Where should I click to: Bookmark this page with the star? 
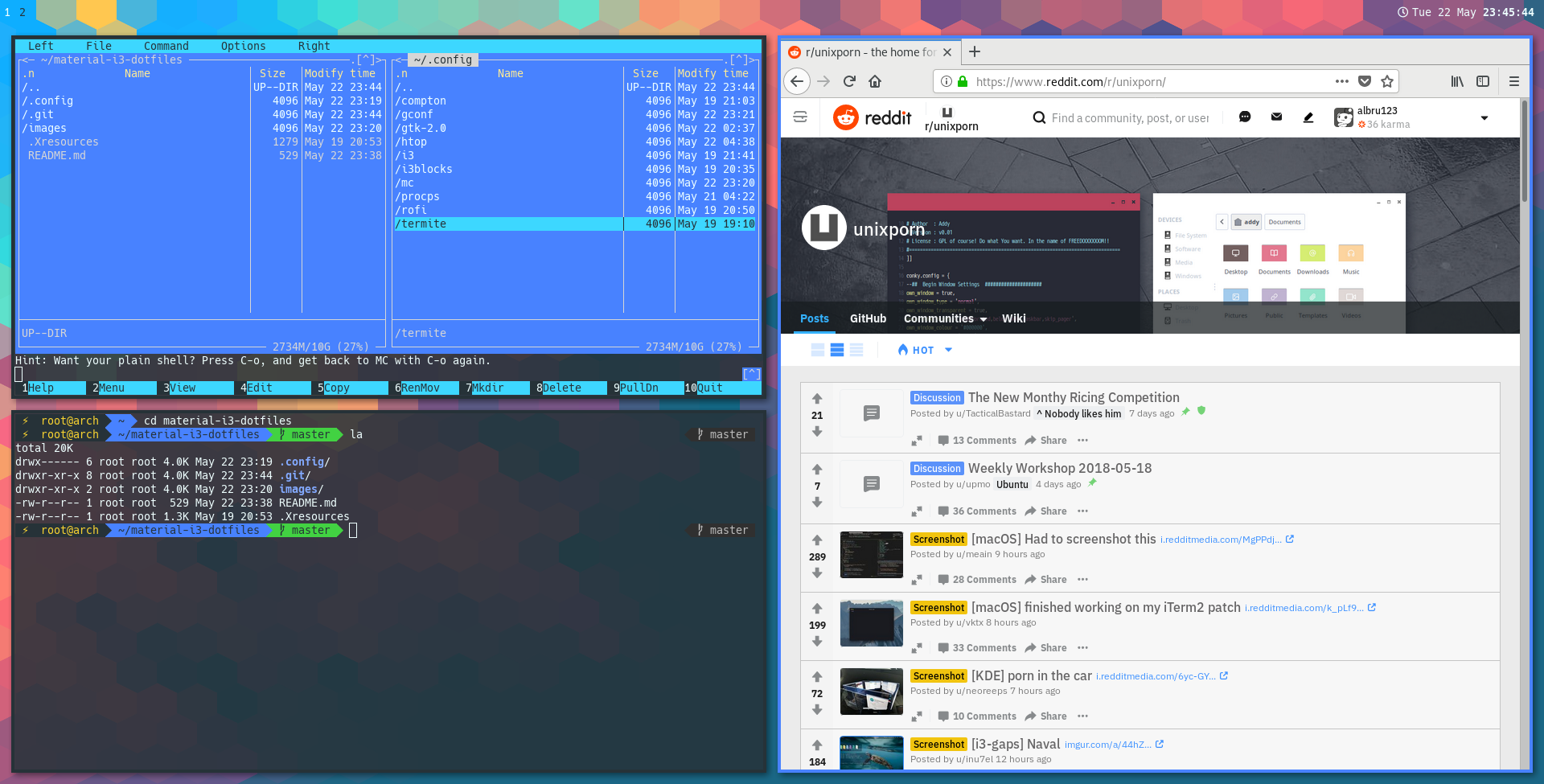click(1387, 81)
